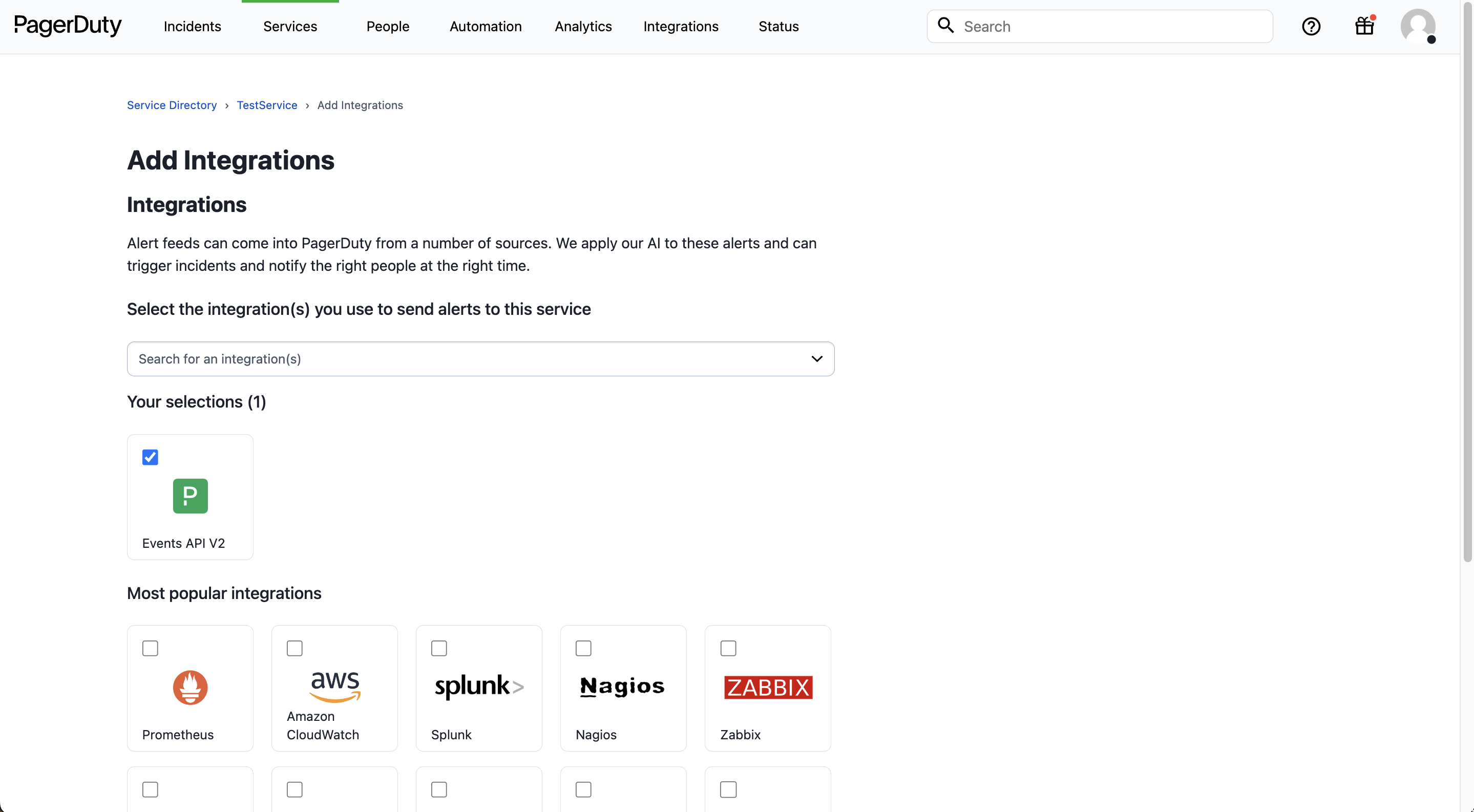Click the Splunk logo

pyautogui.click(x=478, y=686)
